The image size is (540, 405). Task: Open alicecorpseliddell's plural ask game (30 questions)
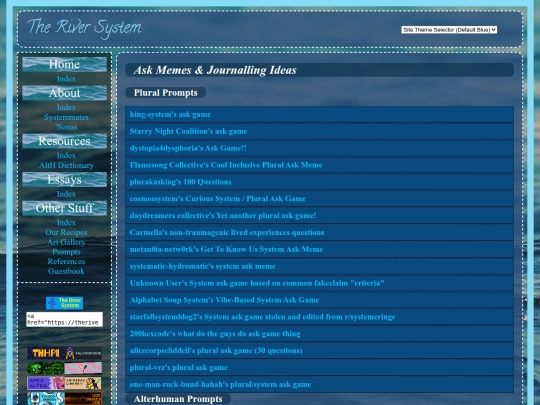319,351
